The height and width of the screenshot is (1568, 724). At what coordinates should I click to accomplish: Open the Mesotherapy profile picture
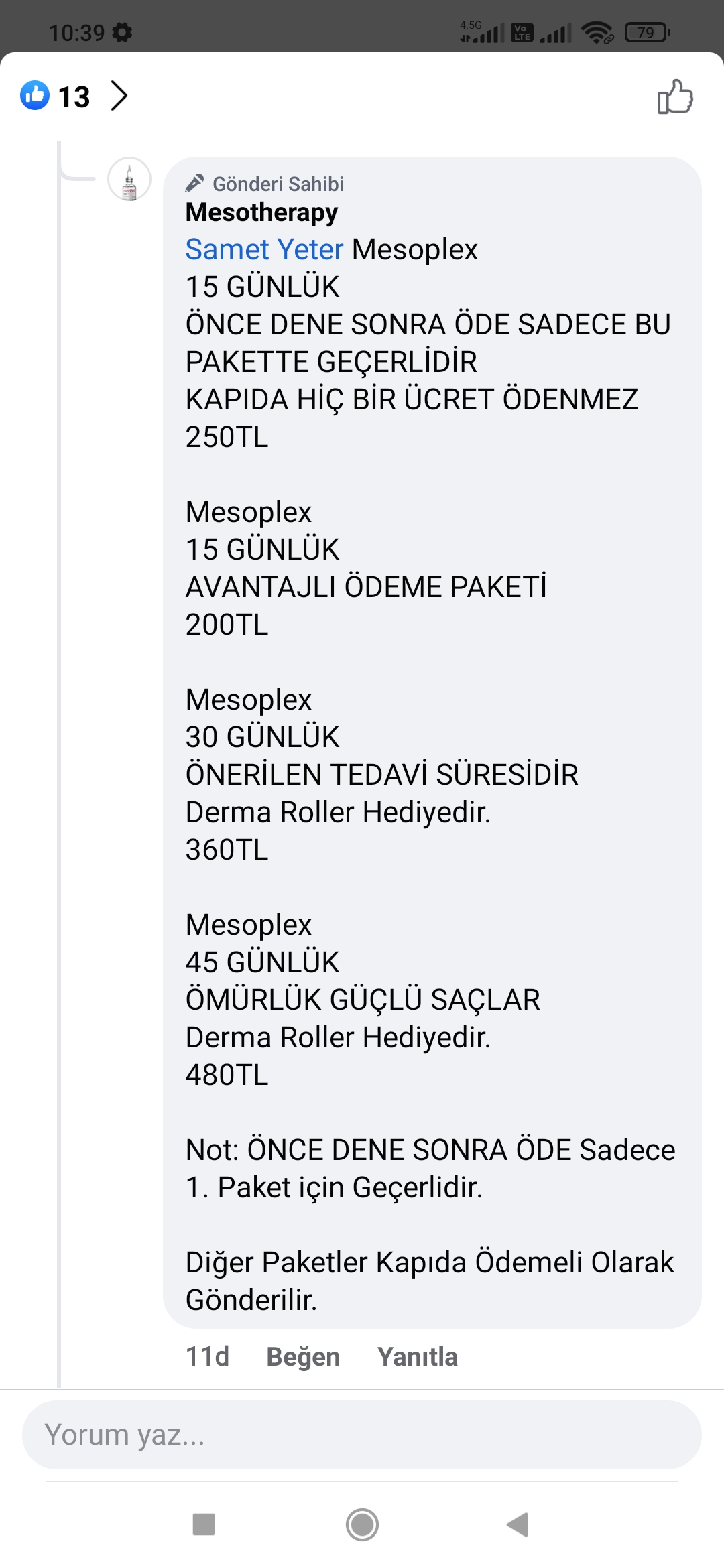click(x=129, y=180)
